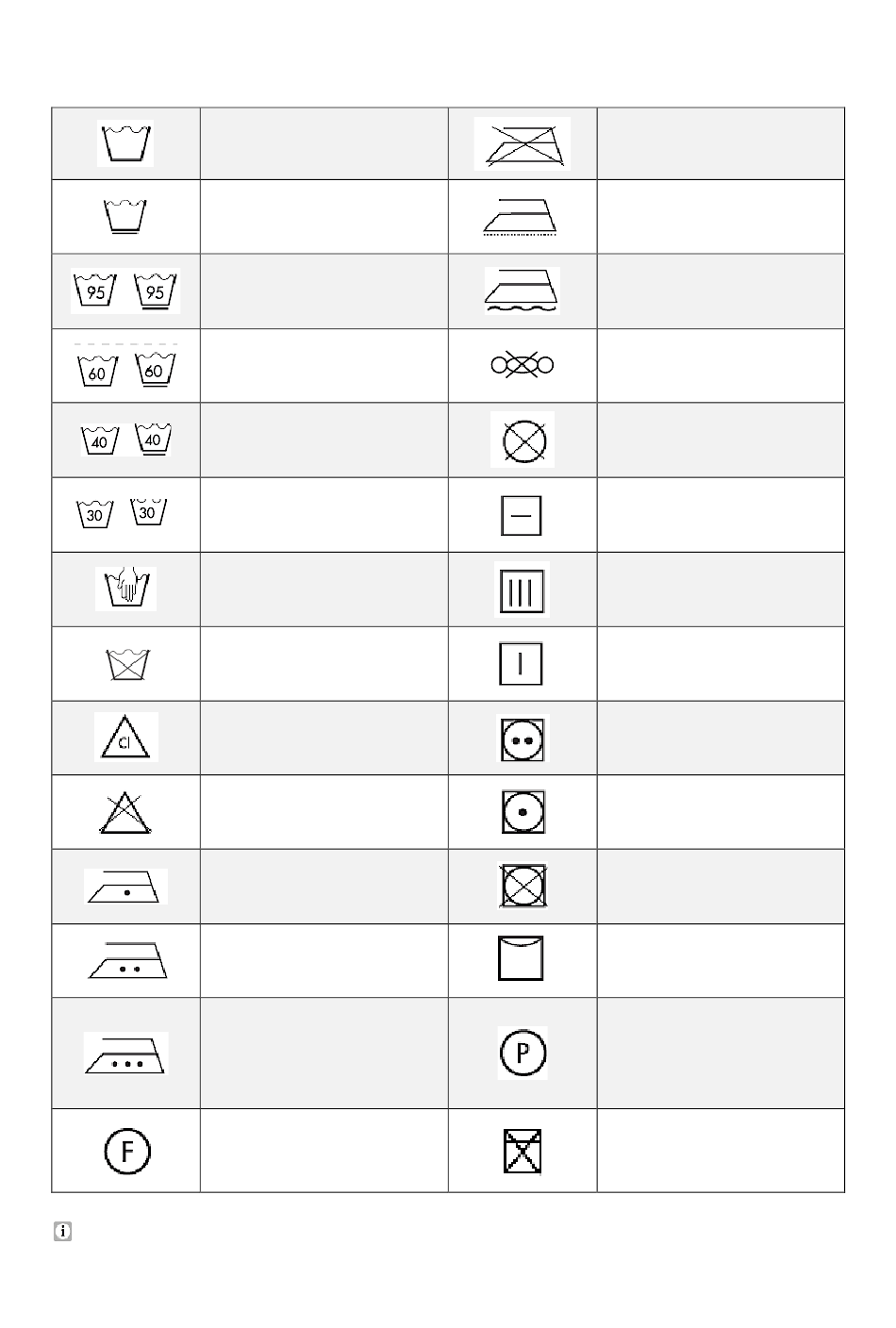The width and height of the screenshot is (896, 1328).
Task: Click the tumble dry two dots symbol
Action: pos(523,739)
